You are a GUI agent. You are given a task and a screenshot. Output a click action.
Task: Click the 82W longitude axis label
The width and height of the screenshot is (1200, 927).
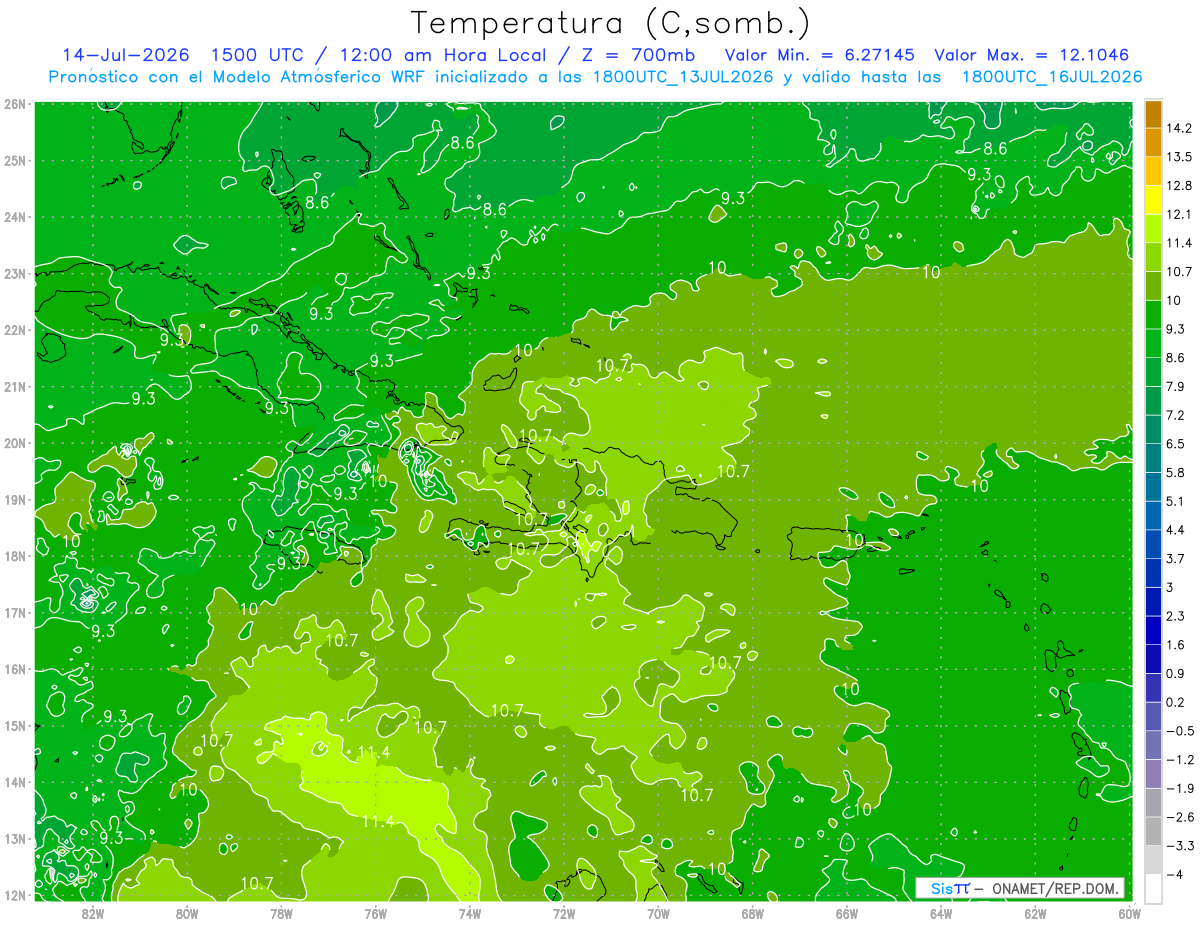point(92,913)
